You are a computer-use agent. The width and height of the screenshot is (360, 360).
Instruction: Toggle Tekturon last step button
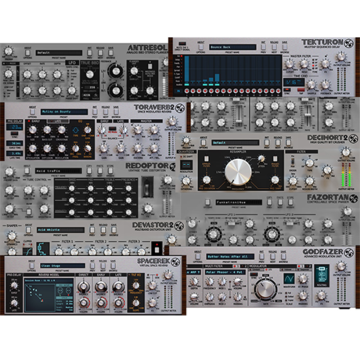pyautogui.click(x=278, y=91)
